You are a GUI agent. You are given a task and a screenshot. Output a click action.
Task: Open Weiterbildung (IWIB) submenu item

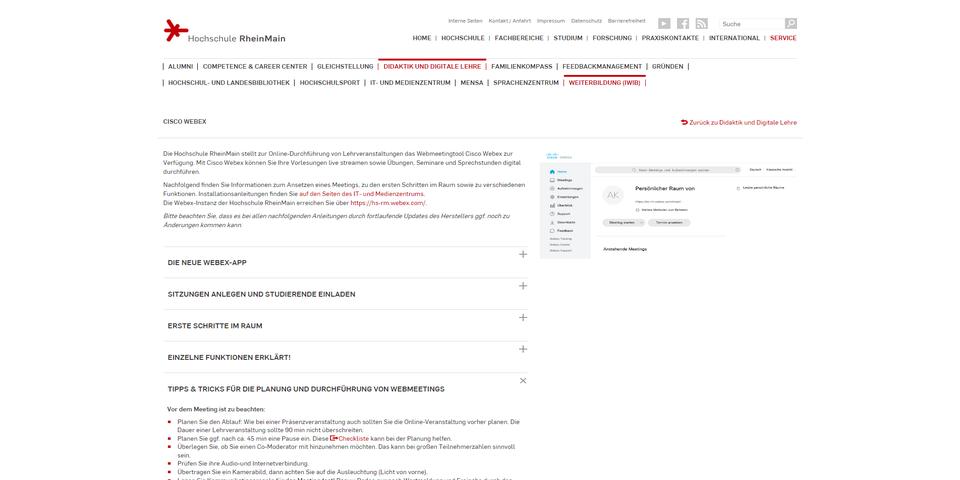[604, 83]
